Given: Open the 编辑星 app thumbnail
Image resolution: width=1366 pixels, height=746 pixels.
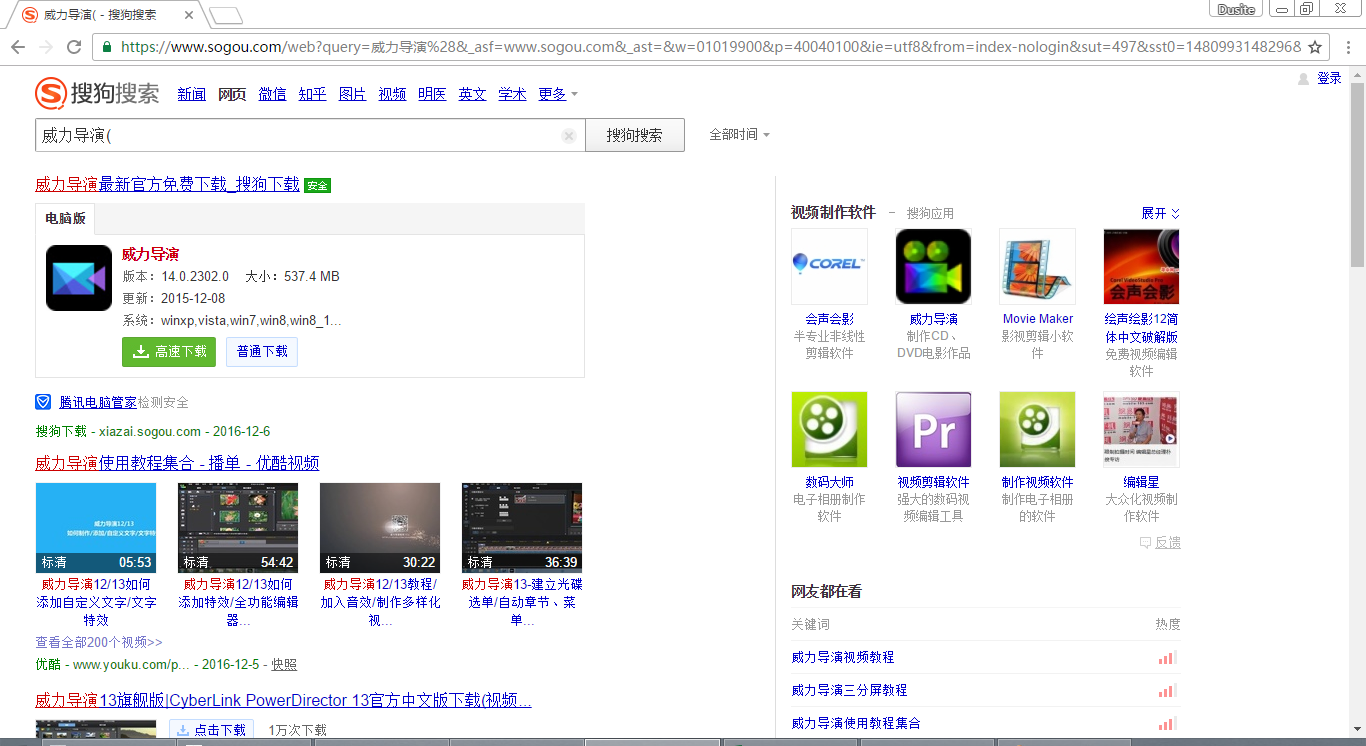Looking at the screenshot, I should 1141,429.
